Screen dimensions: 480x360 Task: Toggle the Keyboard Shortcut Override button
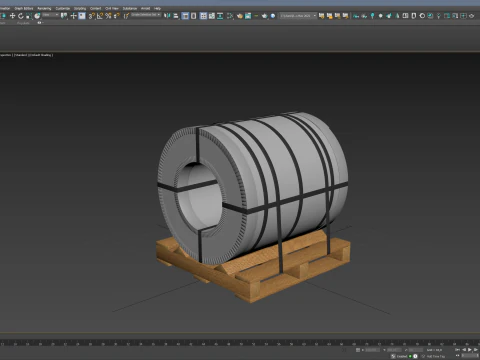coord(82,16)
